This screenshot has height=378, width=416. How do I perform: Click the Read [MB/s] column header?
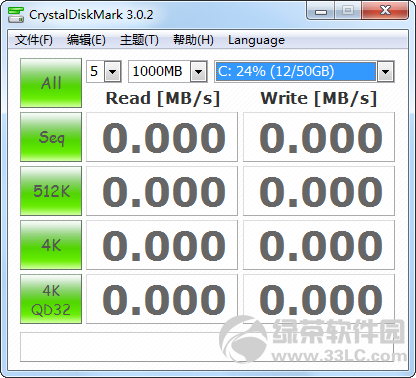163,98
